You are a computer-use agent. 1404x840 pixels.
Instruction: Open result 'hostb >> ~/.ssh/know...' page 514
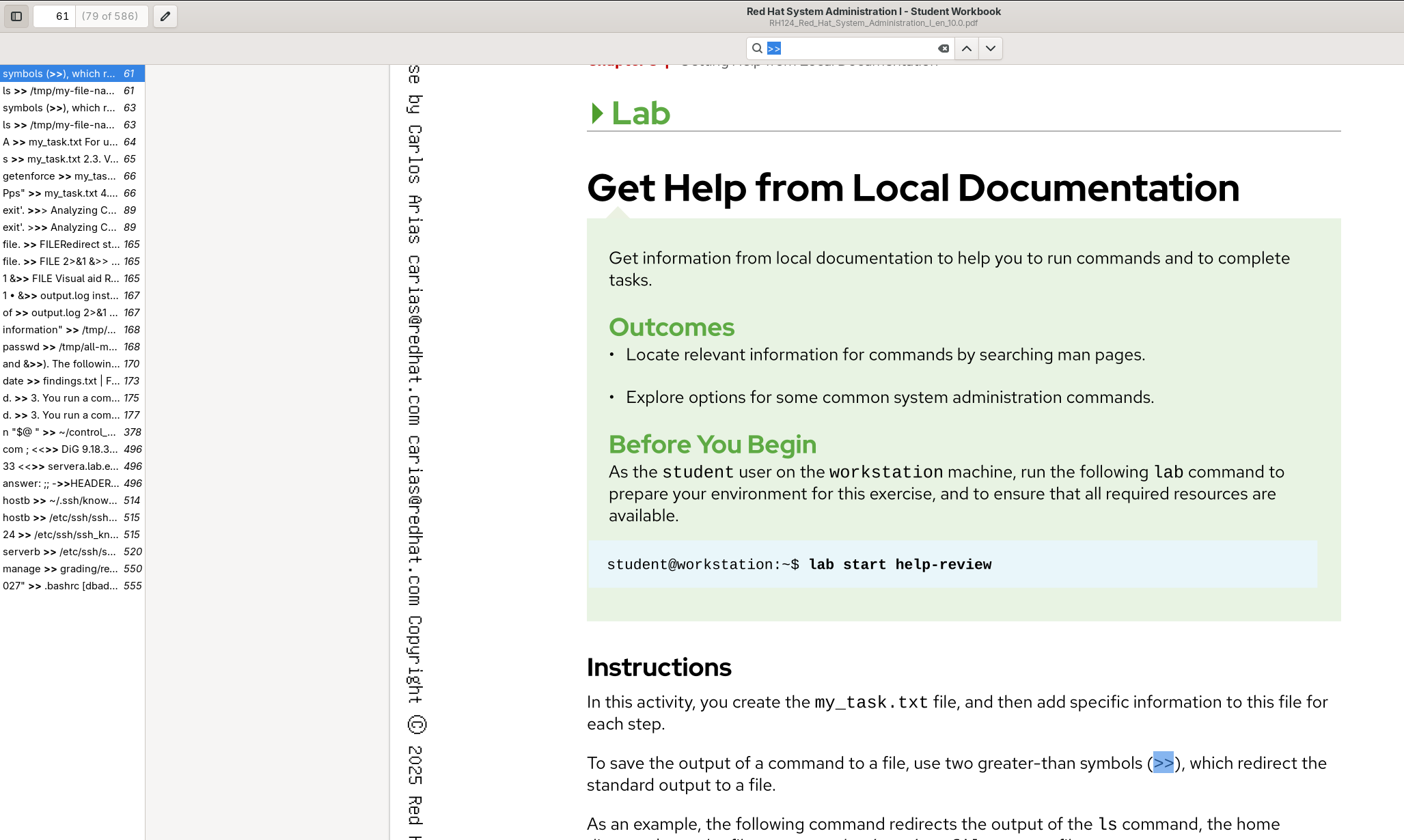[72, 501]
